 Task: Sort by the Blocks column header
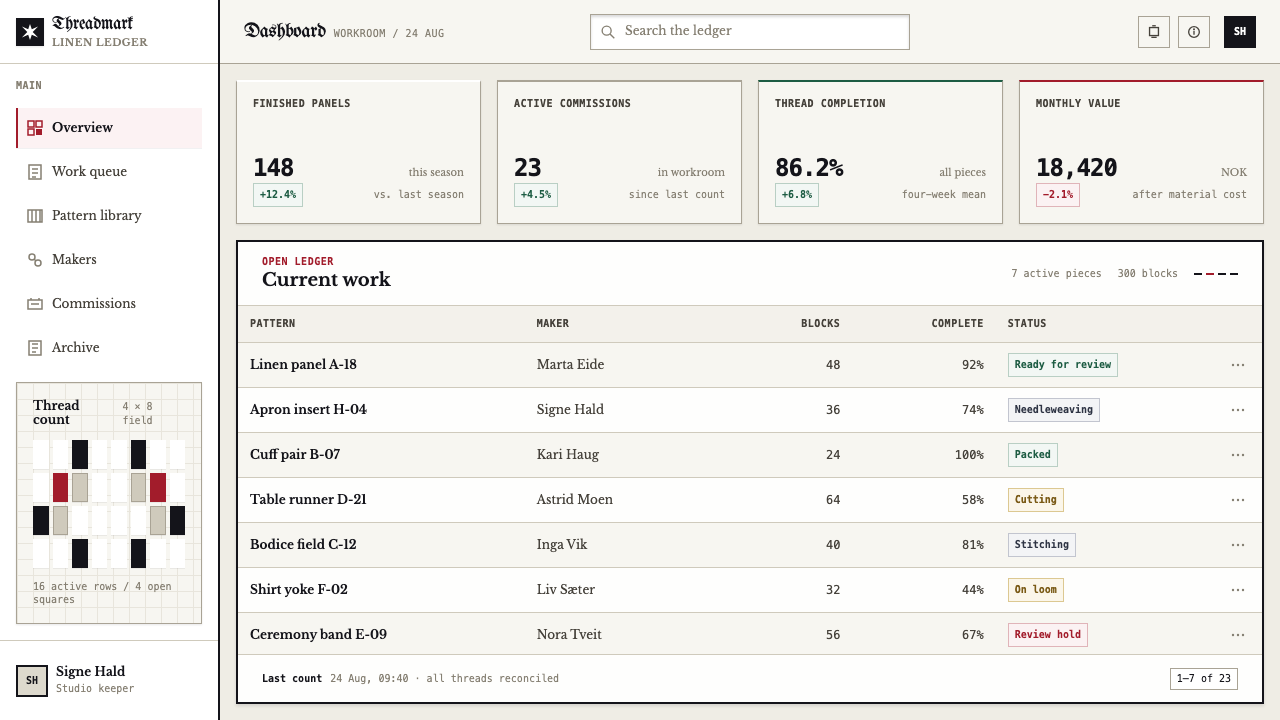[820, 324]
